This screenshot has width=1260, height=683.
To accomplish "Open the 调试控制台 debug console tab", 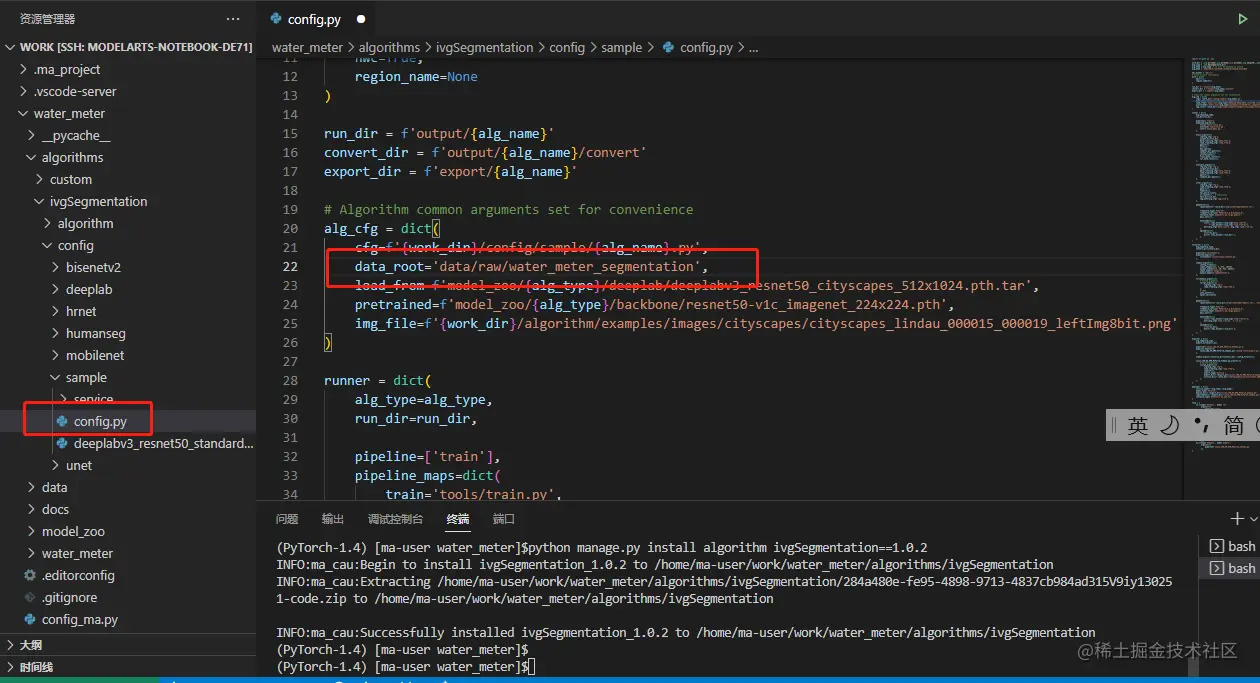I will pyautogui.click(x=395, y=519).
